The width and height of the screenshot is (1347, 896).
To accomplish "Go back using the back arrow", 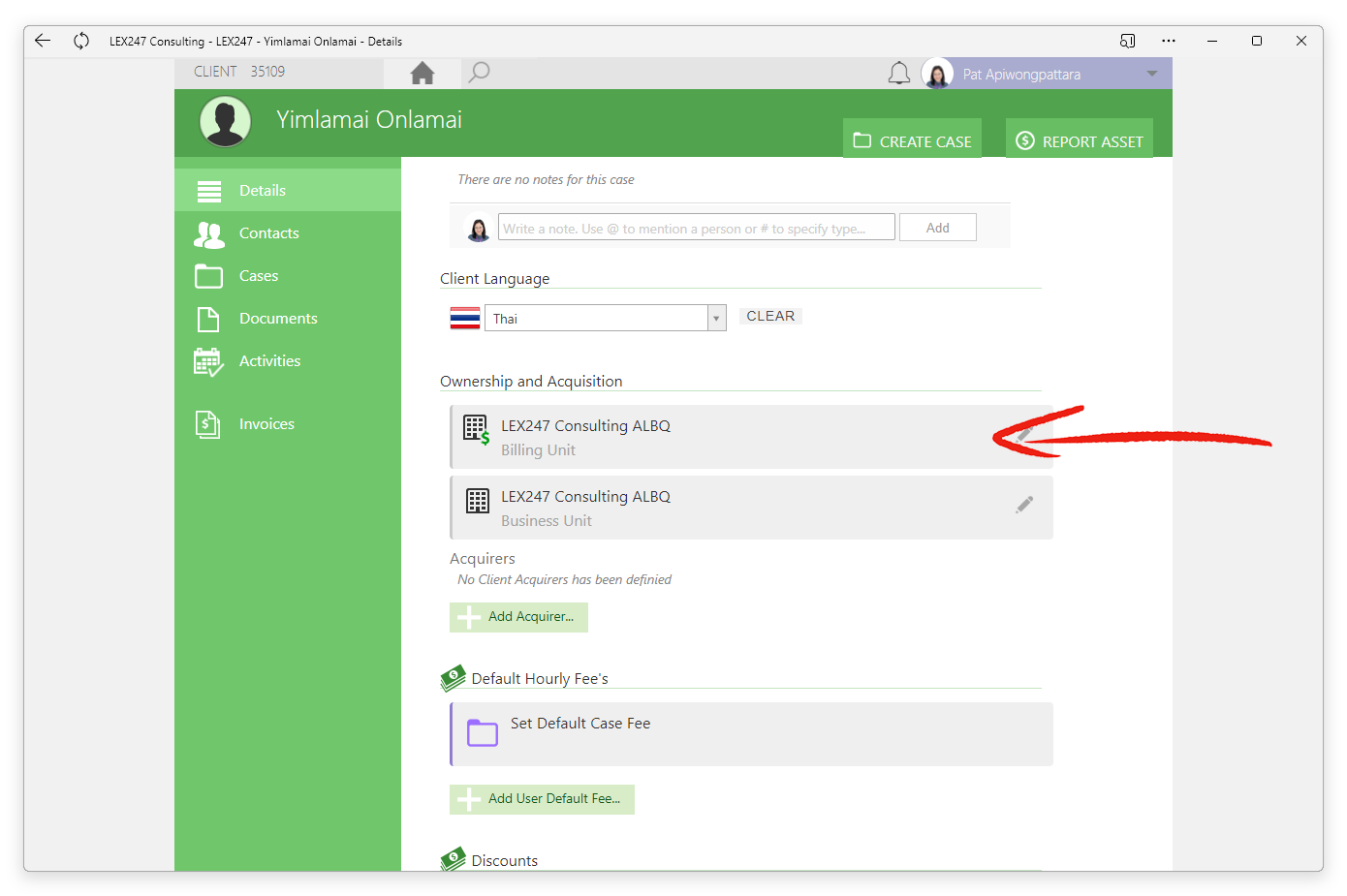I will pyautogui.click(x=43, y=41).
